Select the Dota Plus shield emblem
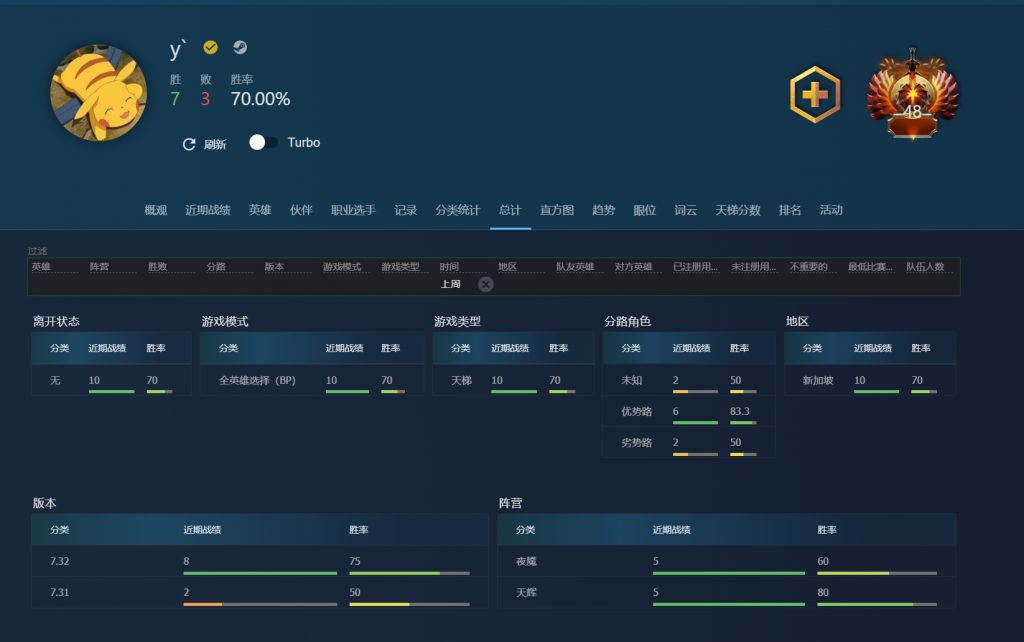The width and height of the screenshot is (1024, 642). click(813, 95)
